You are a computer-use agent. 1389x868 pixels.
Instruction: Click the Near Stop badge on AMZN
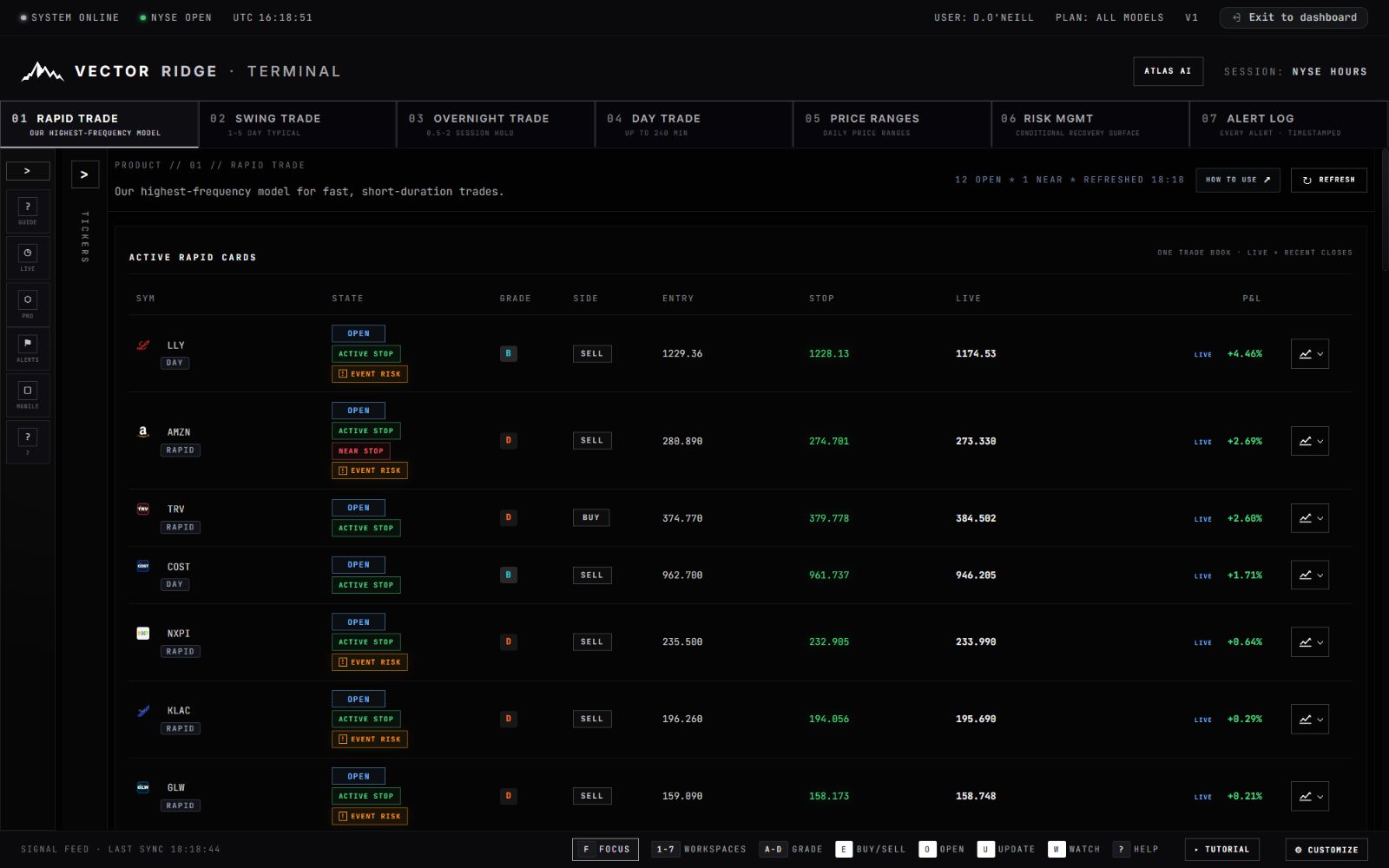click(x=361, y=450)
